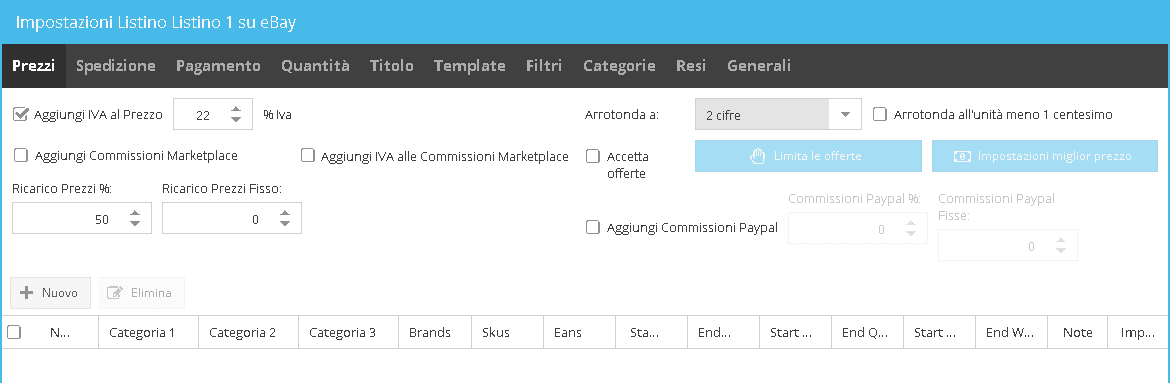Increase the IVA percentage value
Screen dimensions: 1170x383
pos(236,109)
